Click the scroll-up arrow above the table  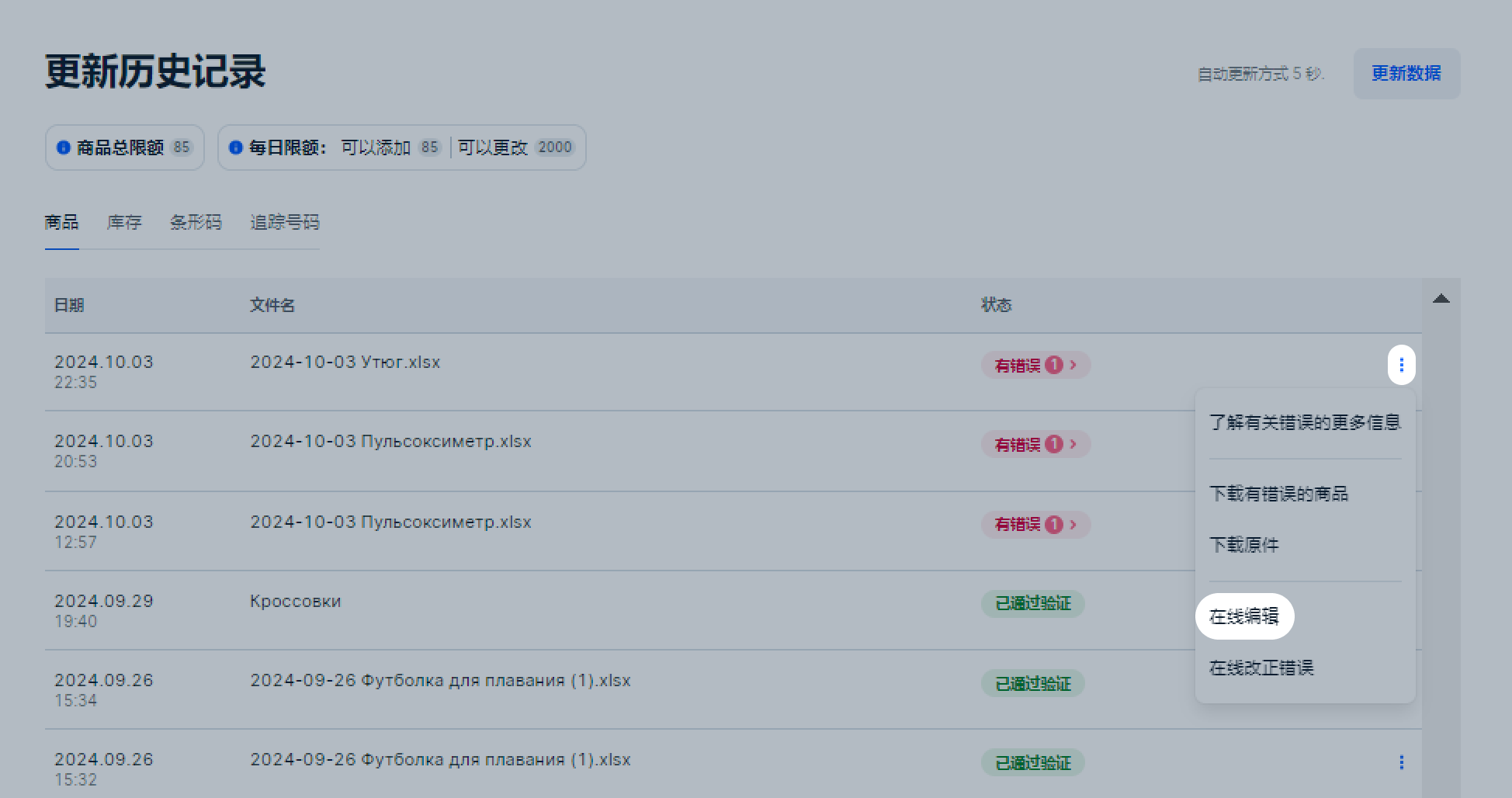[1443, 297]
